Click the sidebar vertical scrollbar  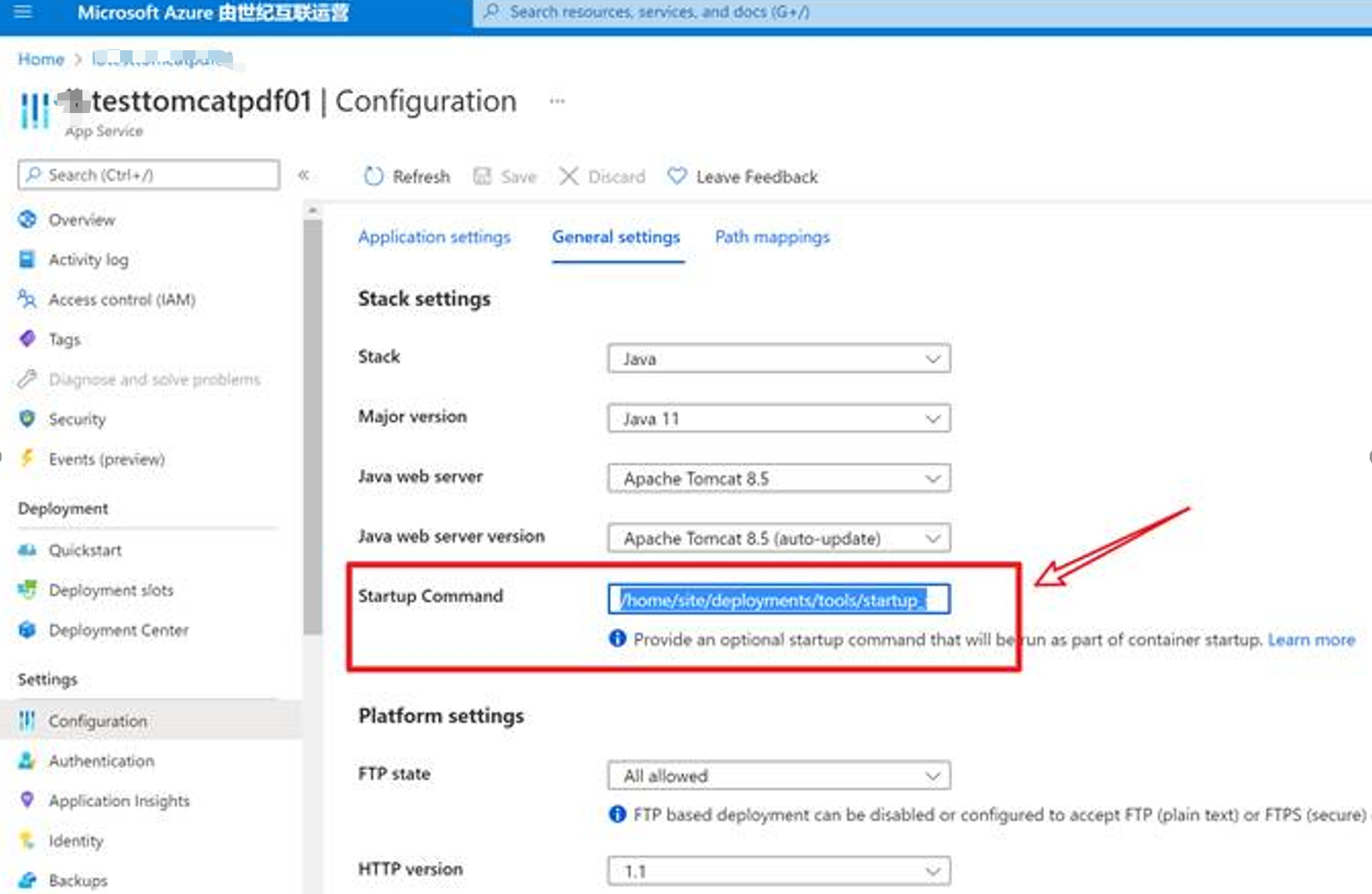pos(312,424)
